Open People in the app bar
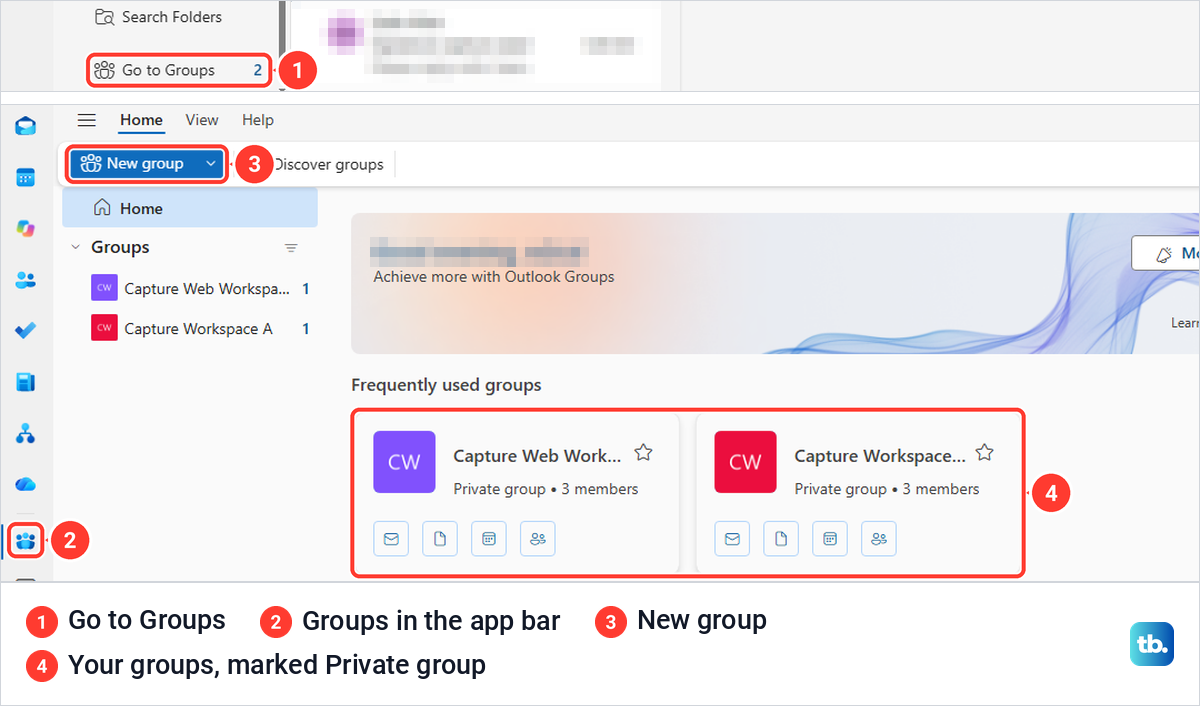 coord(26,281)
